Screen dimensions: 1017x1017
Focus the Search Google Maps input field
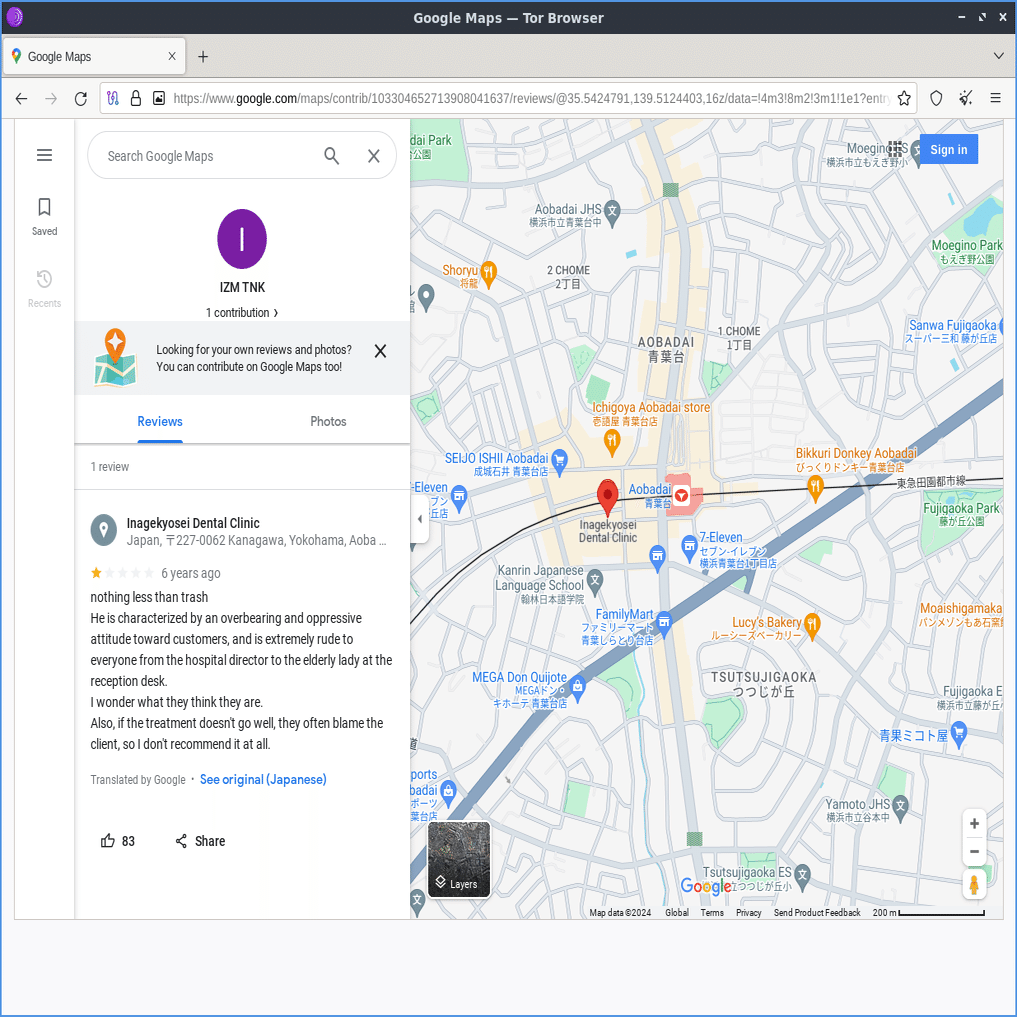tap(211, 156)
